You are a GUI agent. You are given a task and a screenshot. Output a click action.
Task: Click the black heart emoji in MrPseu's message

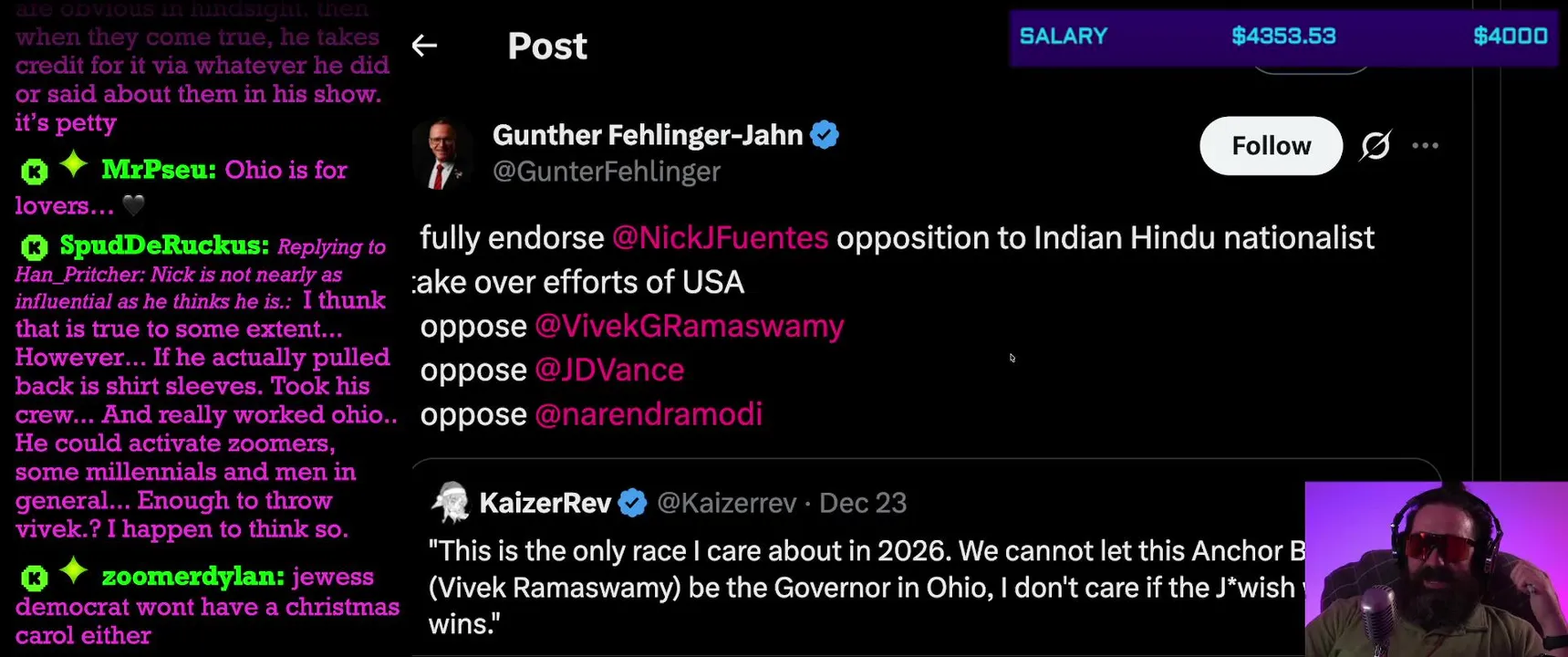pos(133,206)
